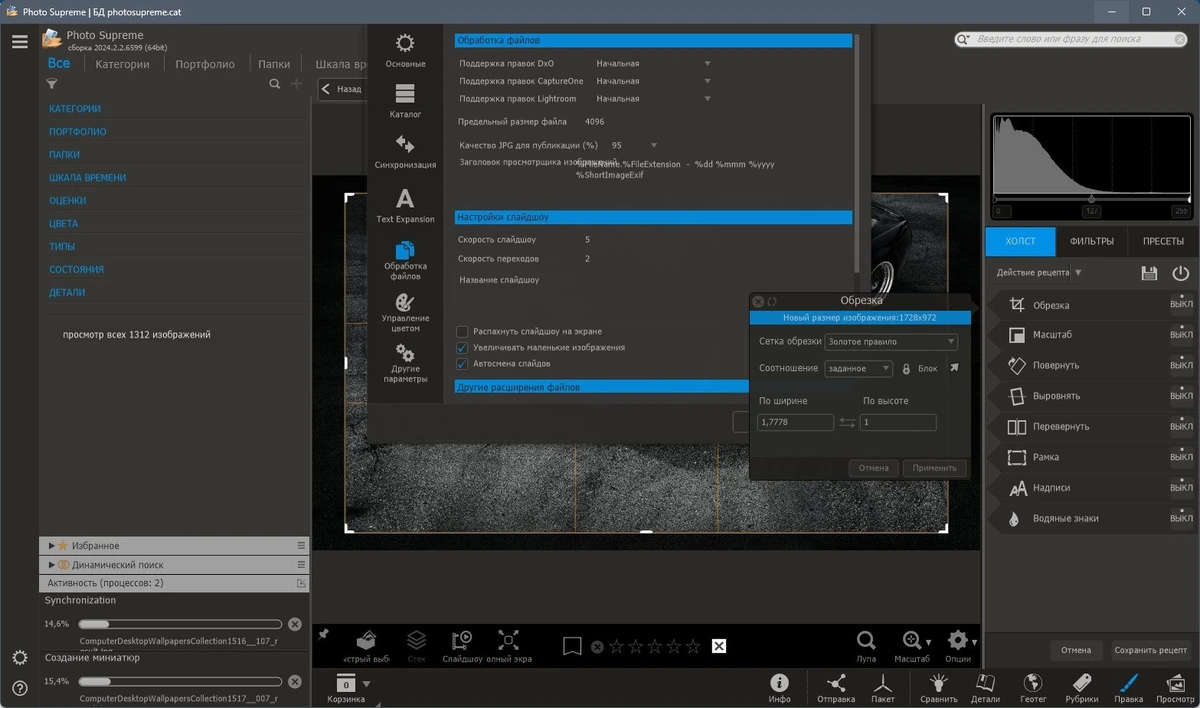Switch to the Папки tab
The height and width of the screenshot is (708, 1200).
point(274,64)
